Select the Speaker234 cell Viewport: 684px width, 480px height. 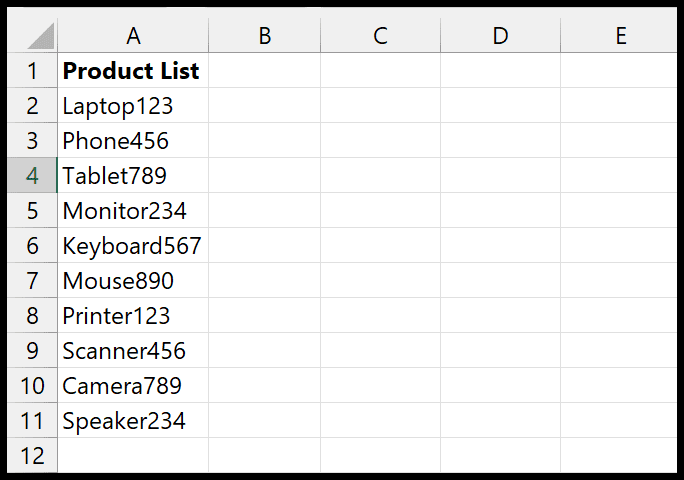[133, 420]
